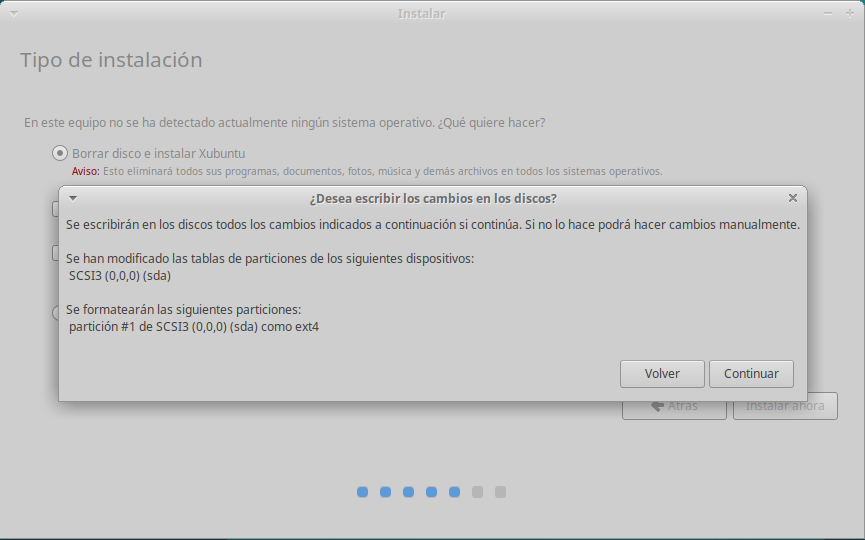Screen dimensions: 865x540
Task: Open the Instalar window menu arrow
Action: point(14,13)
